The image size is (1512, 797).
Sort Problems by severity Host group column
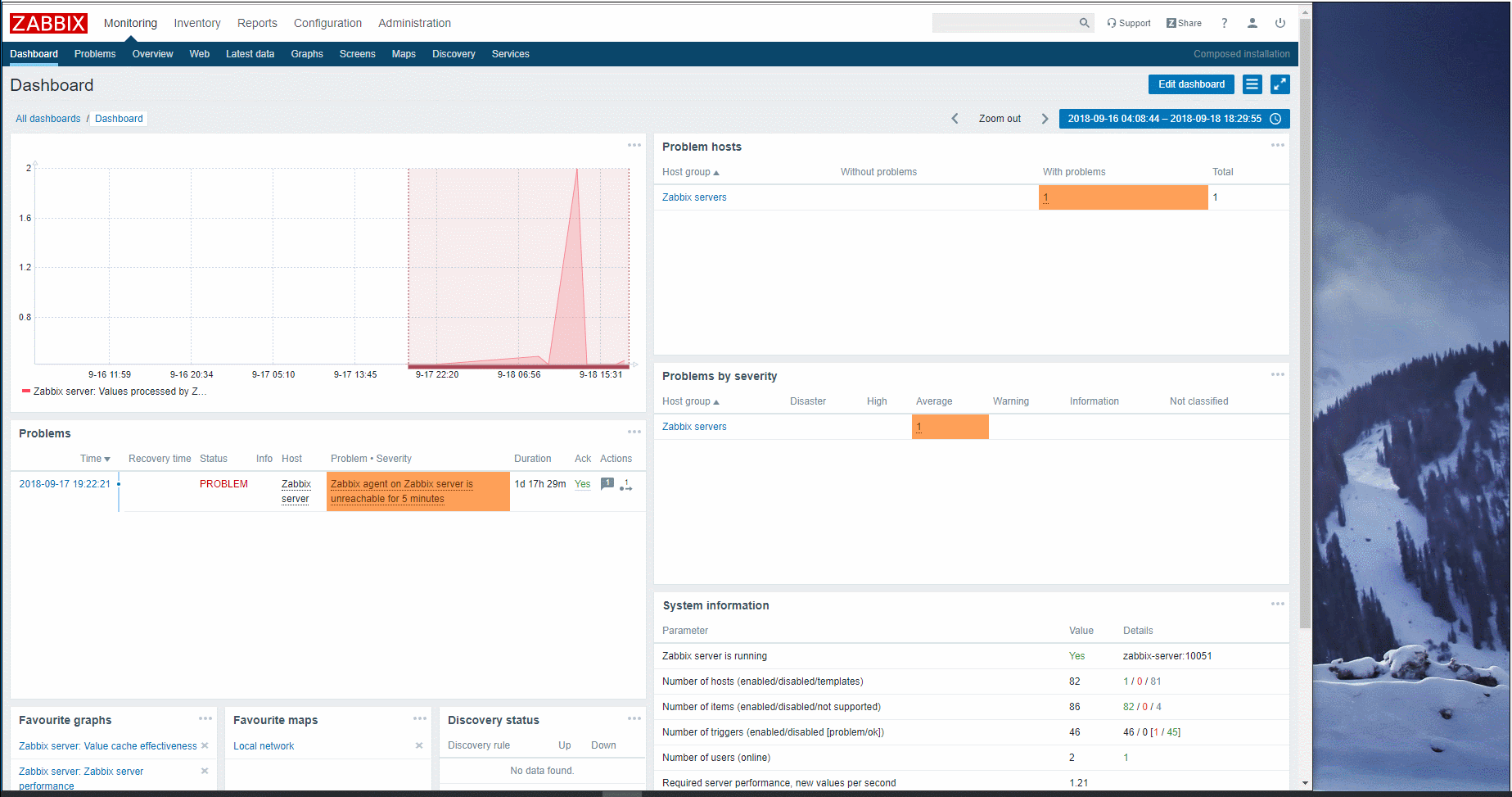click(691, 401)
